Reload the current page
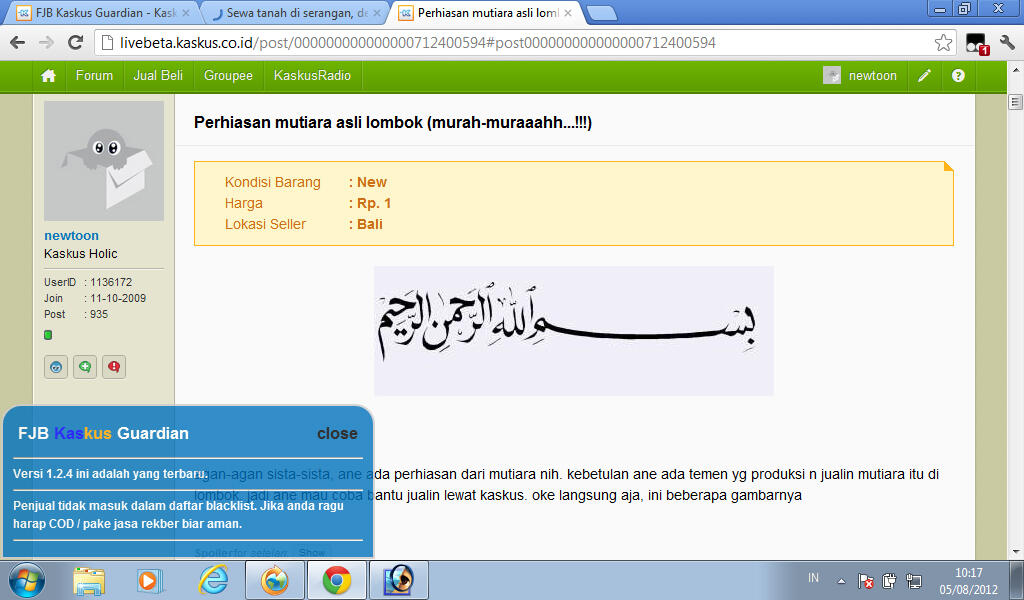The height and width of the screenshot is (600, 1024). point(76,43)
